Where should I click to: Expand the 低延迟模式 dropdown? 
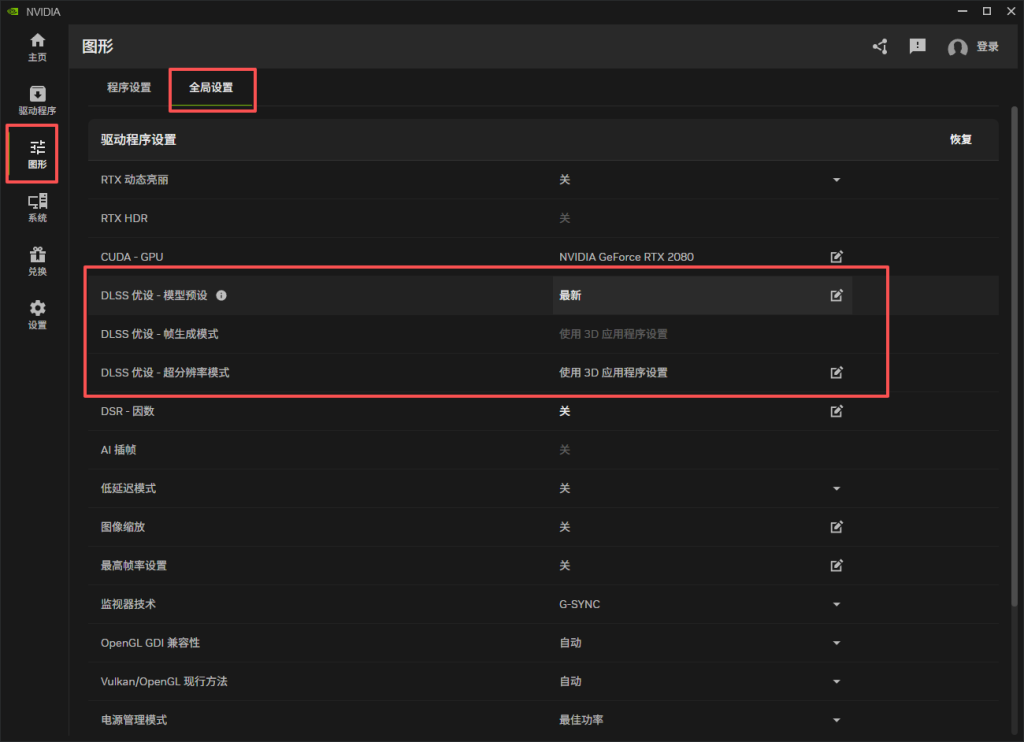click(837, 489)
